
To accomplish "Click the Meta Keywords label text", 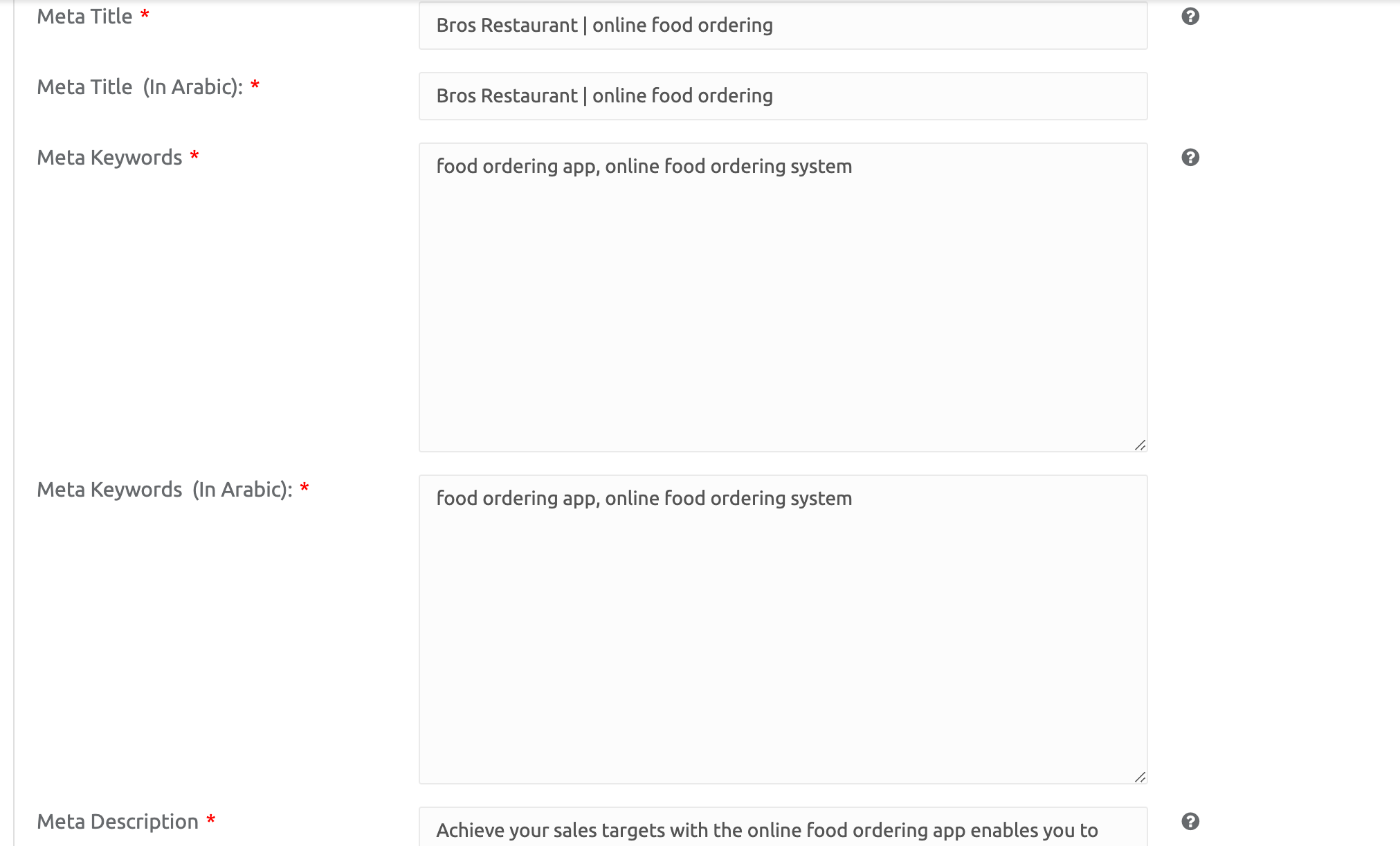I will [x=109, y=158].
